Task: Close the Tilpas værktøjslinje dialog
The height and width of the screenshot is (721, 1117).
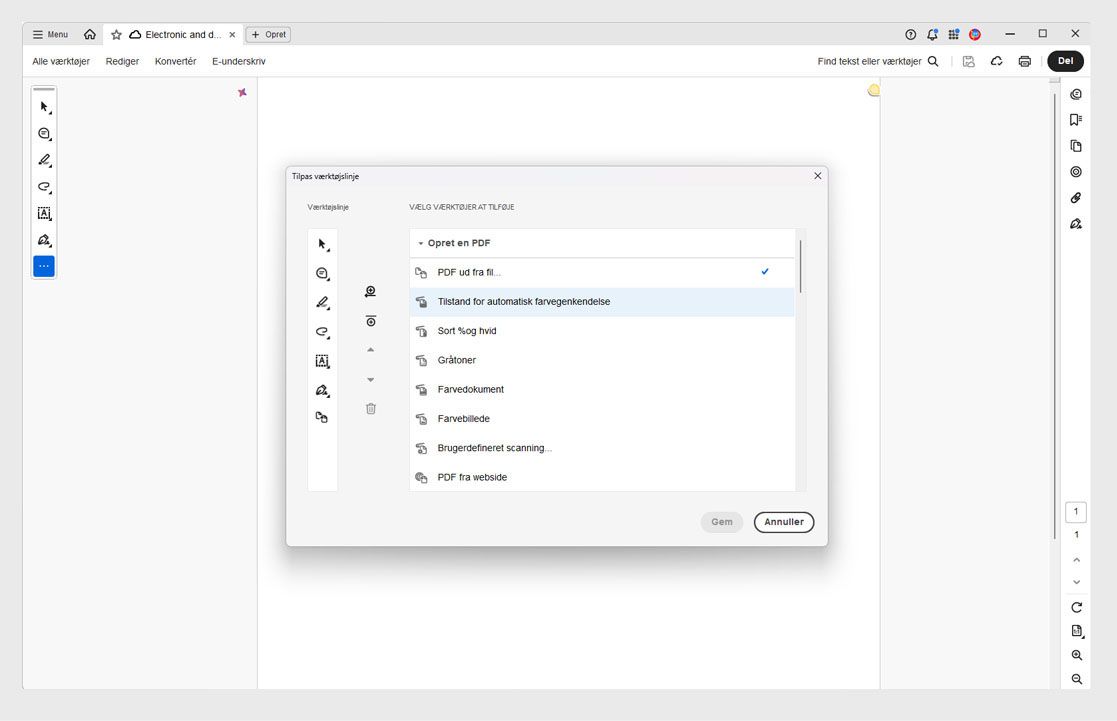Action: click(818, 176)
